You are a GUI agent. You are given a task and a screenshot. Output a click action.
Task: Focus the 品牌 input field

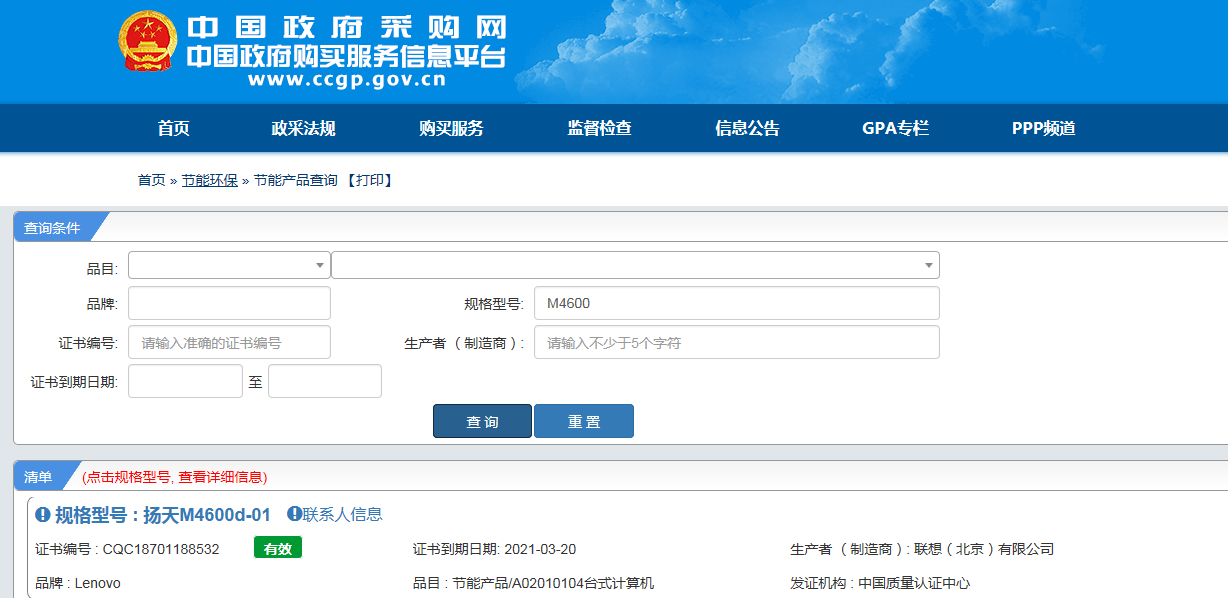pos(229,303)
